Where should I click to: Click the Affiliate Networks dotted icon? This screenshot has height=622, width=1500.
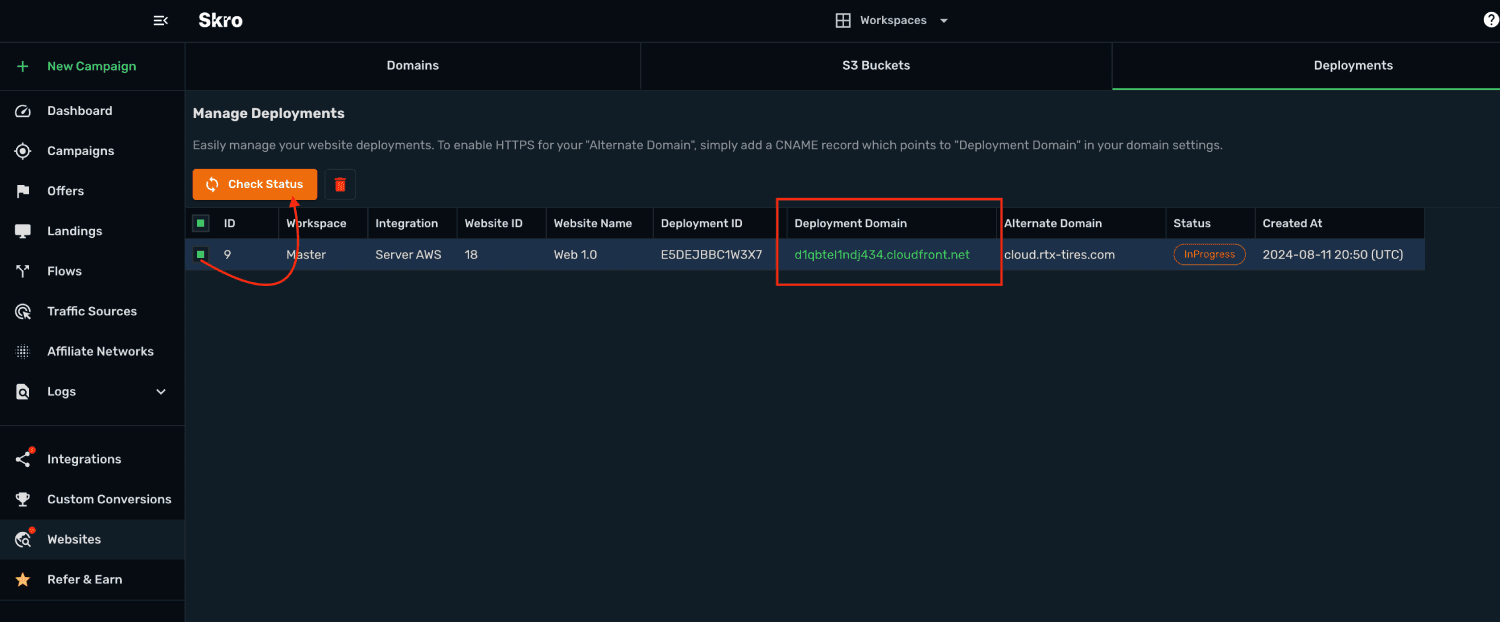tap(23, 351)
